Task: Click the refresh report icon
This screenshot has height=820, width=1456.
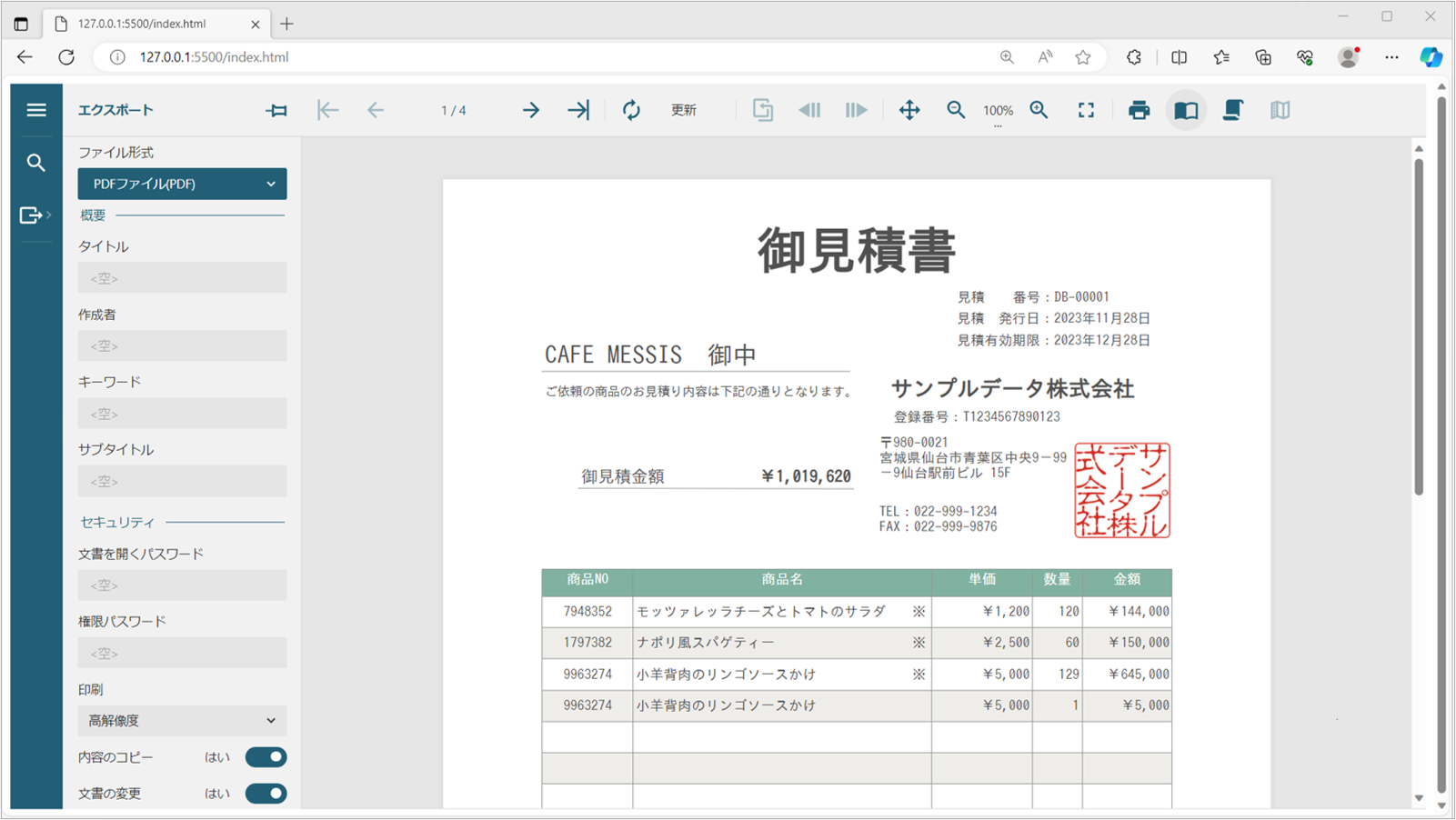Action: click(631, 110)
